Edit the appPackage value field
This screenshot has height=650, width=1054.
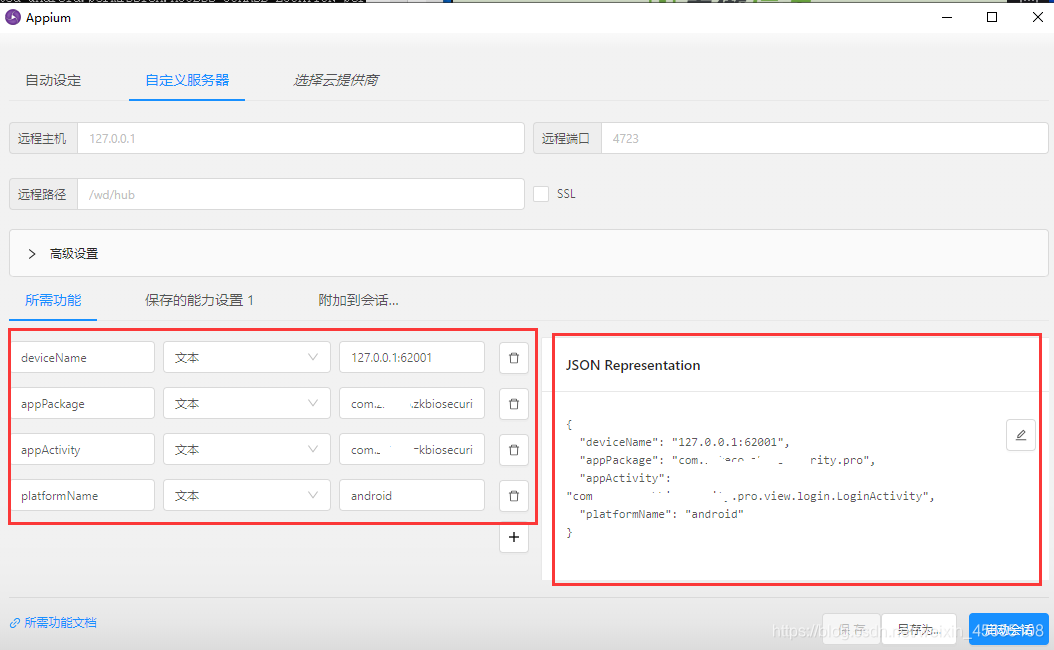412,403
